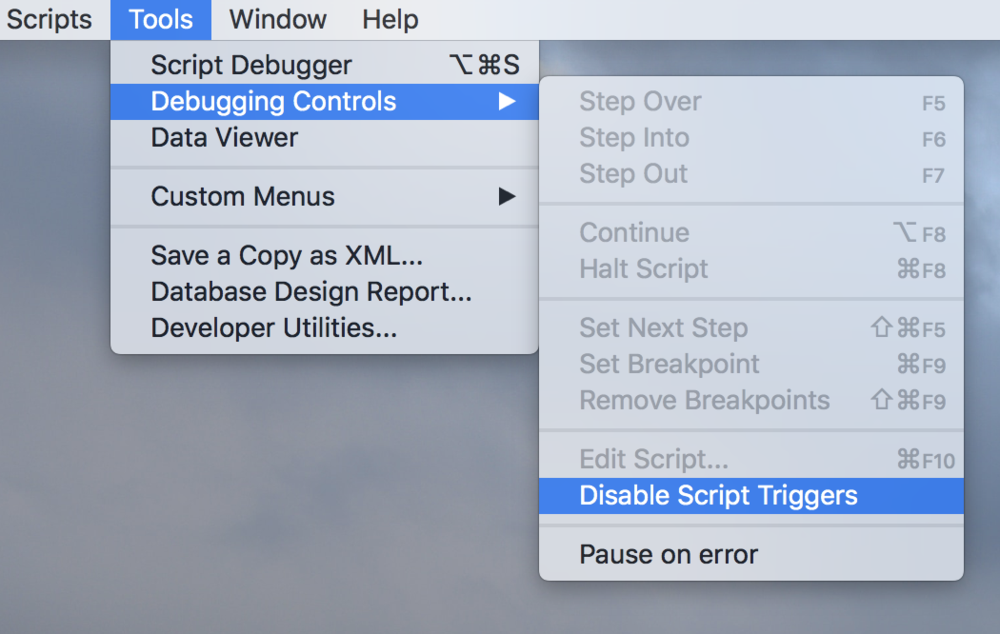Screen dimensions: 1000x634
Task: Open the Script Debugger
Action: click(250, 65)
